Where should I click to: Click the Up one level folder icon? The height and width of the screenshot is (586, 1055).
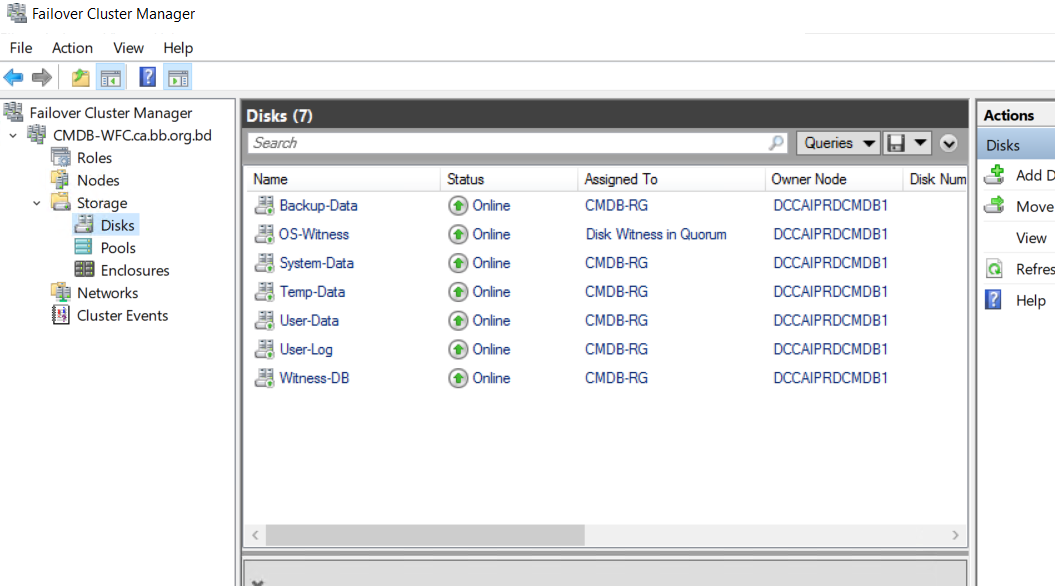(x=81, y=77)
